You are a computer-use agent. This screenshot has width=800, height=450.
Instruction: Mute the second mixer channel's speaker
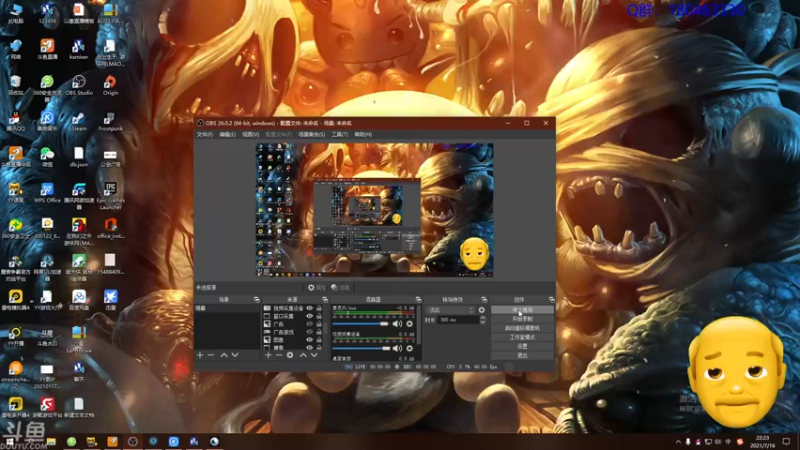click(x=397, y=348)
